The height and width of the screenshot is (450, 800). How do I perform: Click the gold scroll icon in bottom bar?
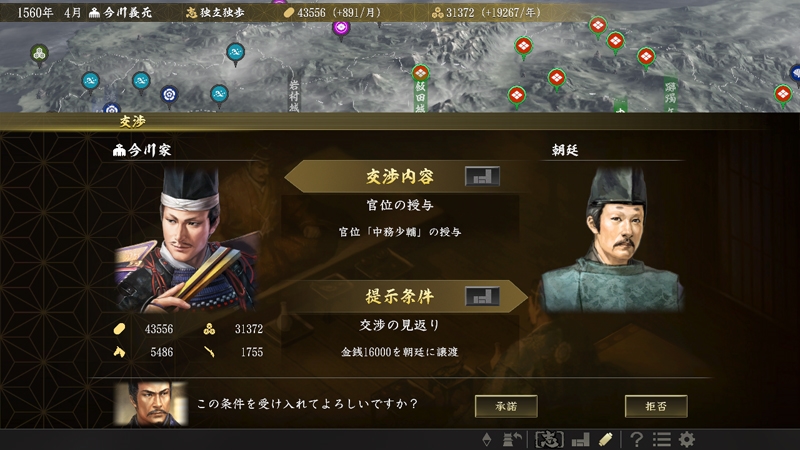pos(606,439)
